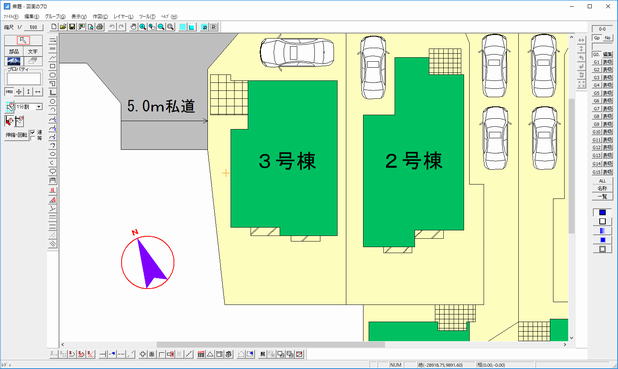Toggle visibility button for layer G5
The image size is (618, 369).
pos(607,93)
